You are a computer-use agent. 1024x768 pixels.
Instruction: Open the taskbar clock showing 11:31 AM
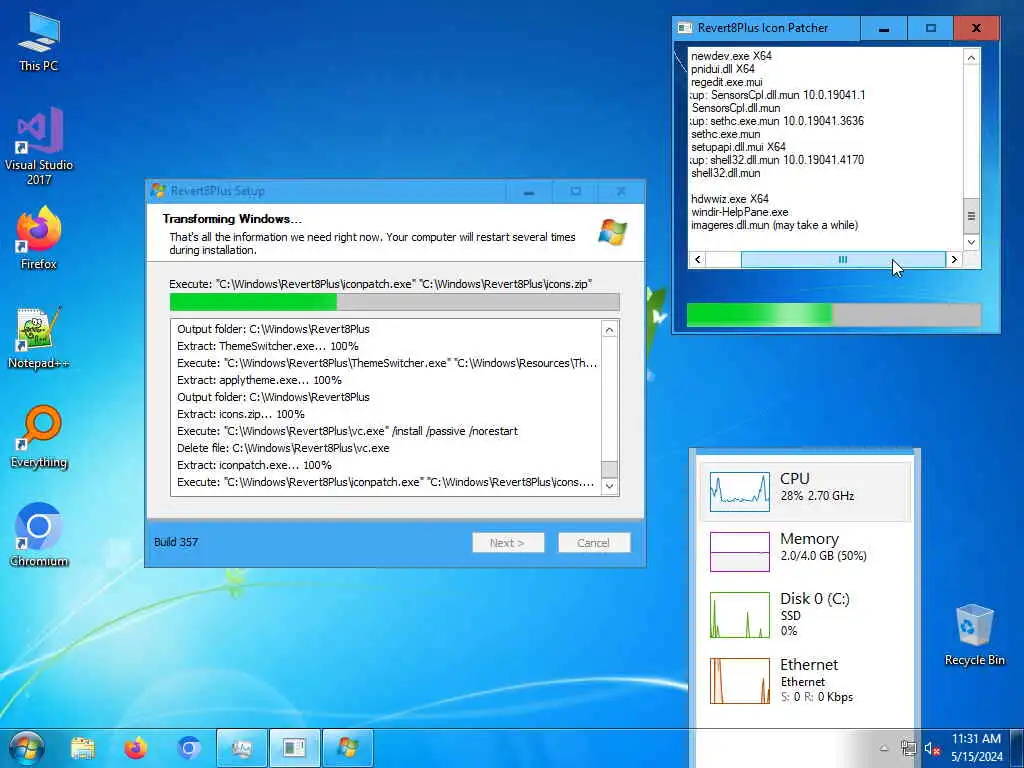pyautogui.click(x=976, y=748)
